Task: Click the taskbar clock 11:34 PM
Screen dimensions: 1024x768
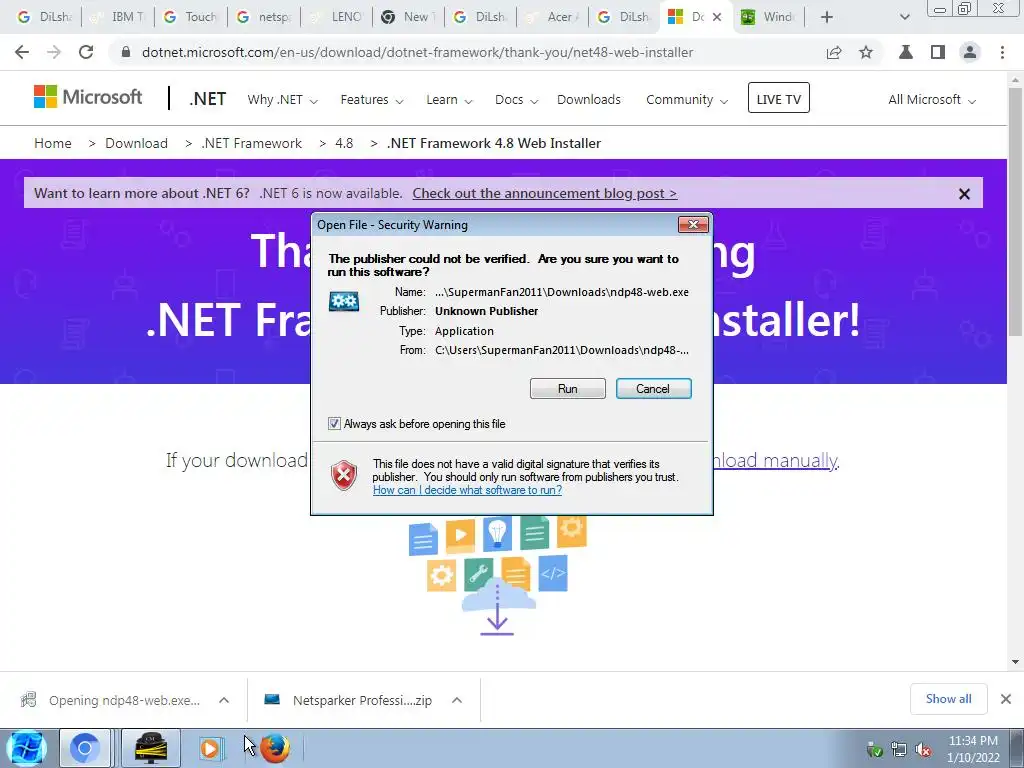Action: click(x=973, y=741)
